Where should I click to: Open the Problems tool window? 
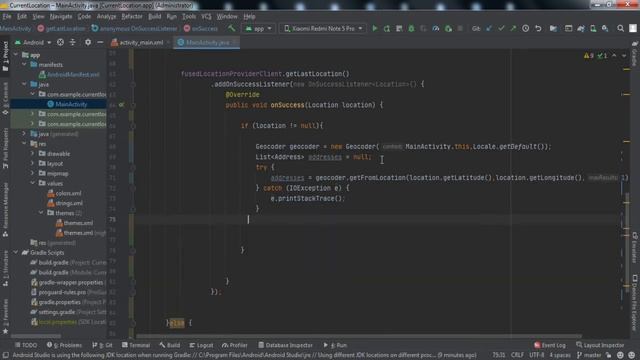tap(64, 345)
